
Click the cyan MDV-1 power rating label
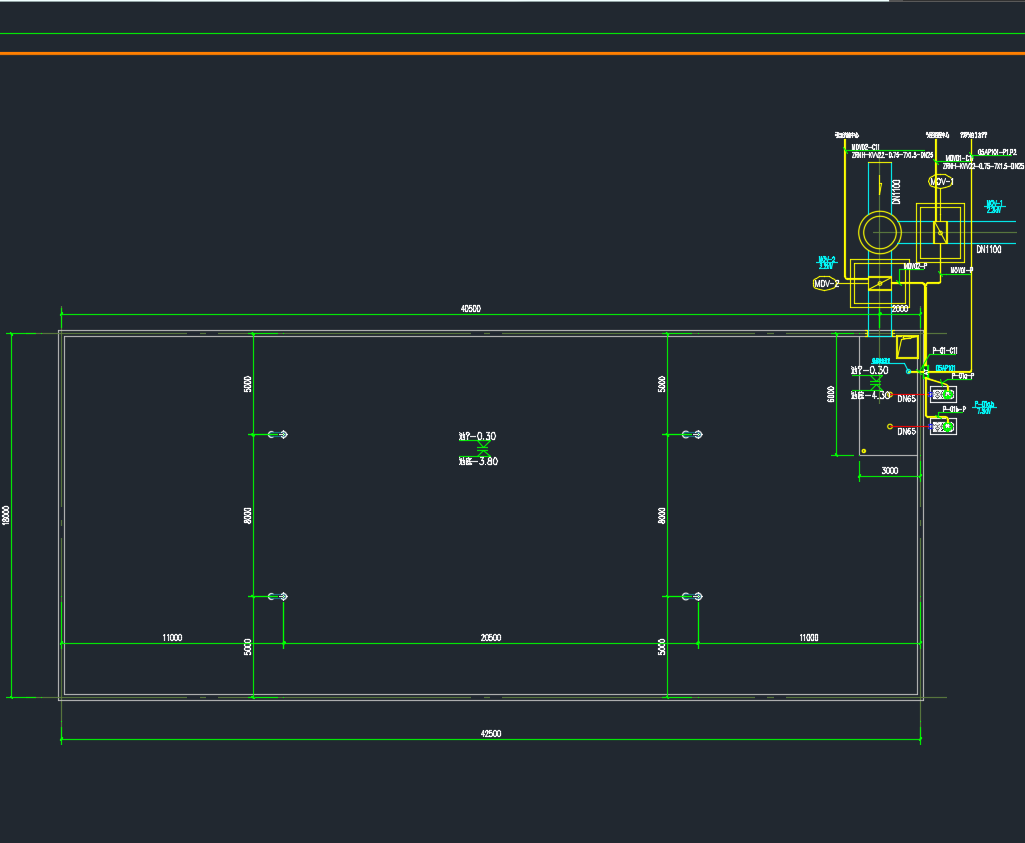[995, 207]
